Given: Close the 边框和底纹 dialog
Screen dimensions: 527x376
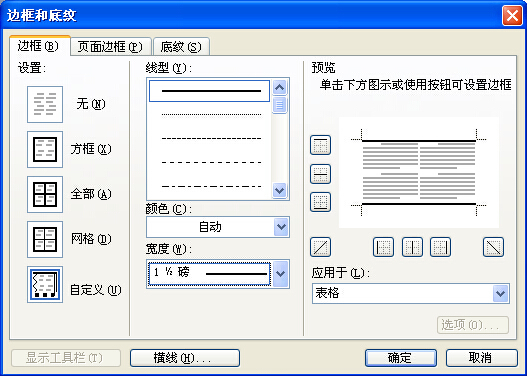Looking at the screenshot, I should (512, 15).
